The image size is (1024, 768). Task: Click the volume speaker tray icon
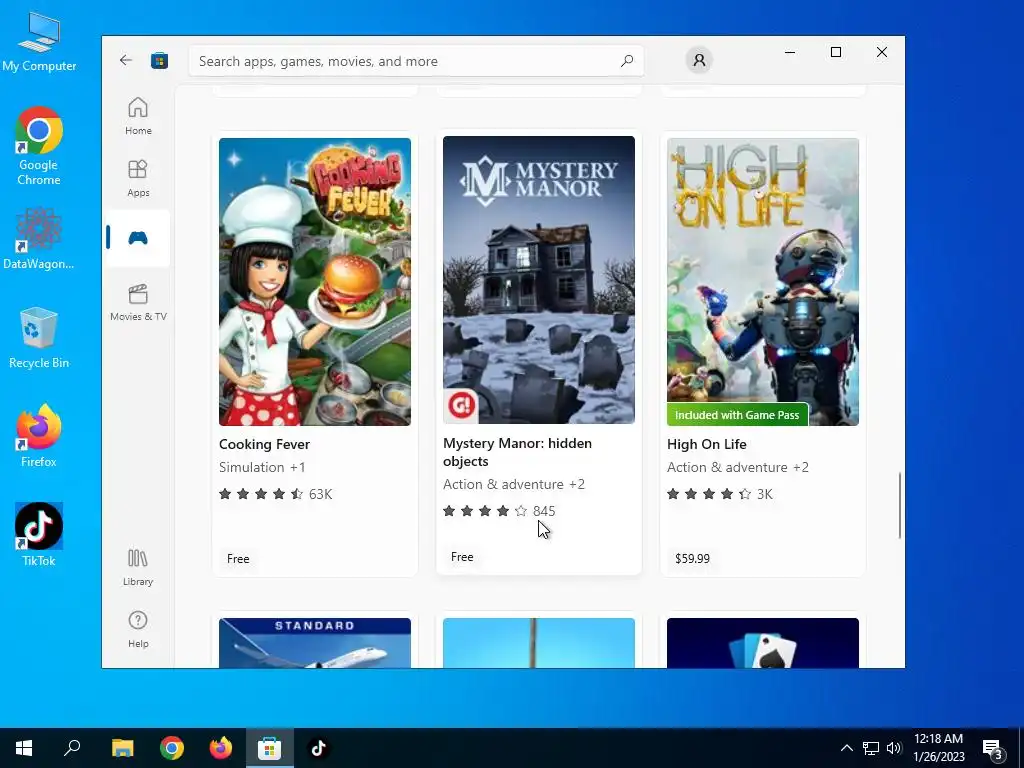pos(894,748)
